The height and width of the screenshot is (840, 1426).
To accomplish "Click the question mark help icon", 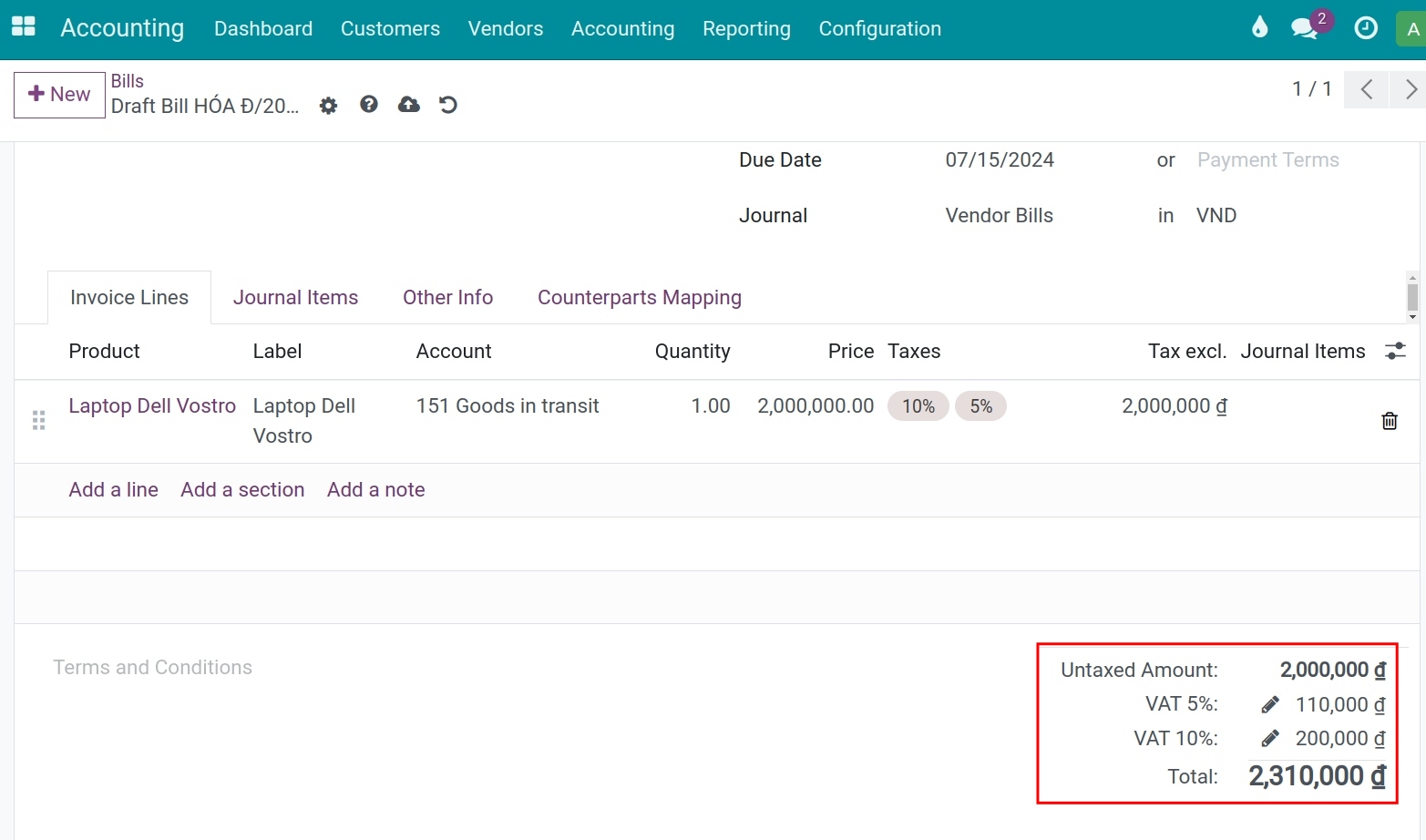I will point(369,104).
